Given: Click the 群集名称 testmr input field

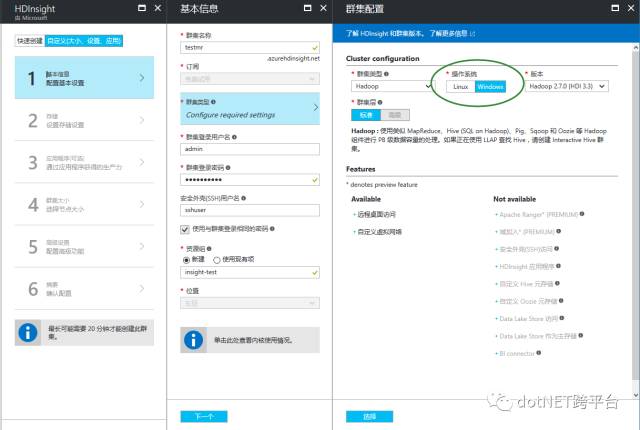Looking at the screenshot, I should pos(250,48).
